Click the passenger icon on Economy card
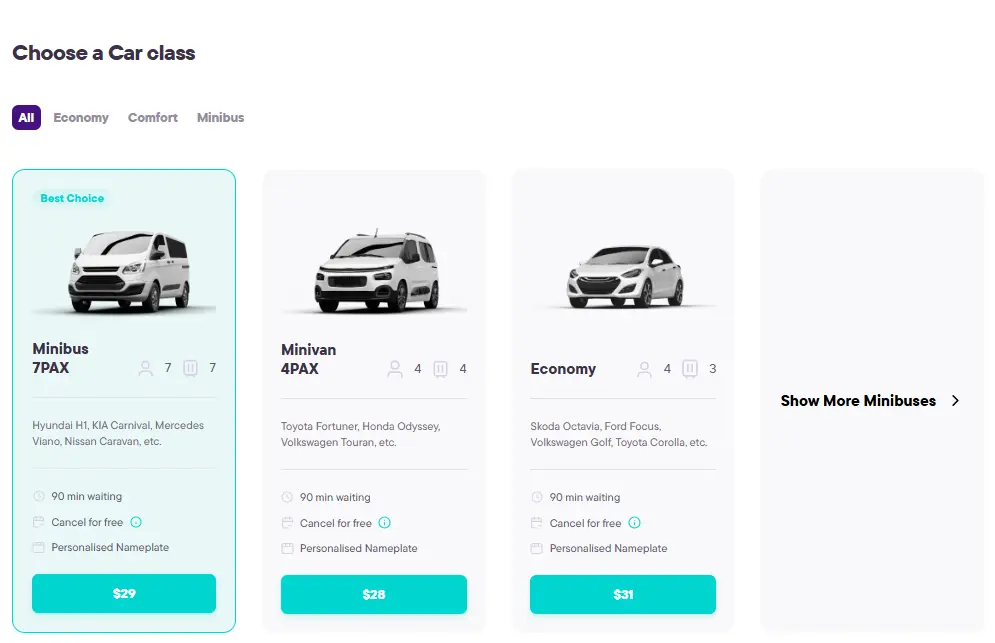The image size is (995, 643). pyautogui.click(x=644, y=369)
